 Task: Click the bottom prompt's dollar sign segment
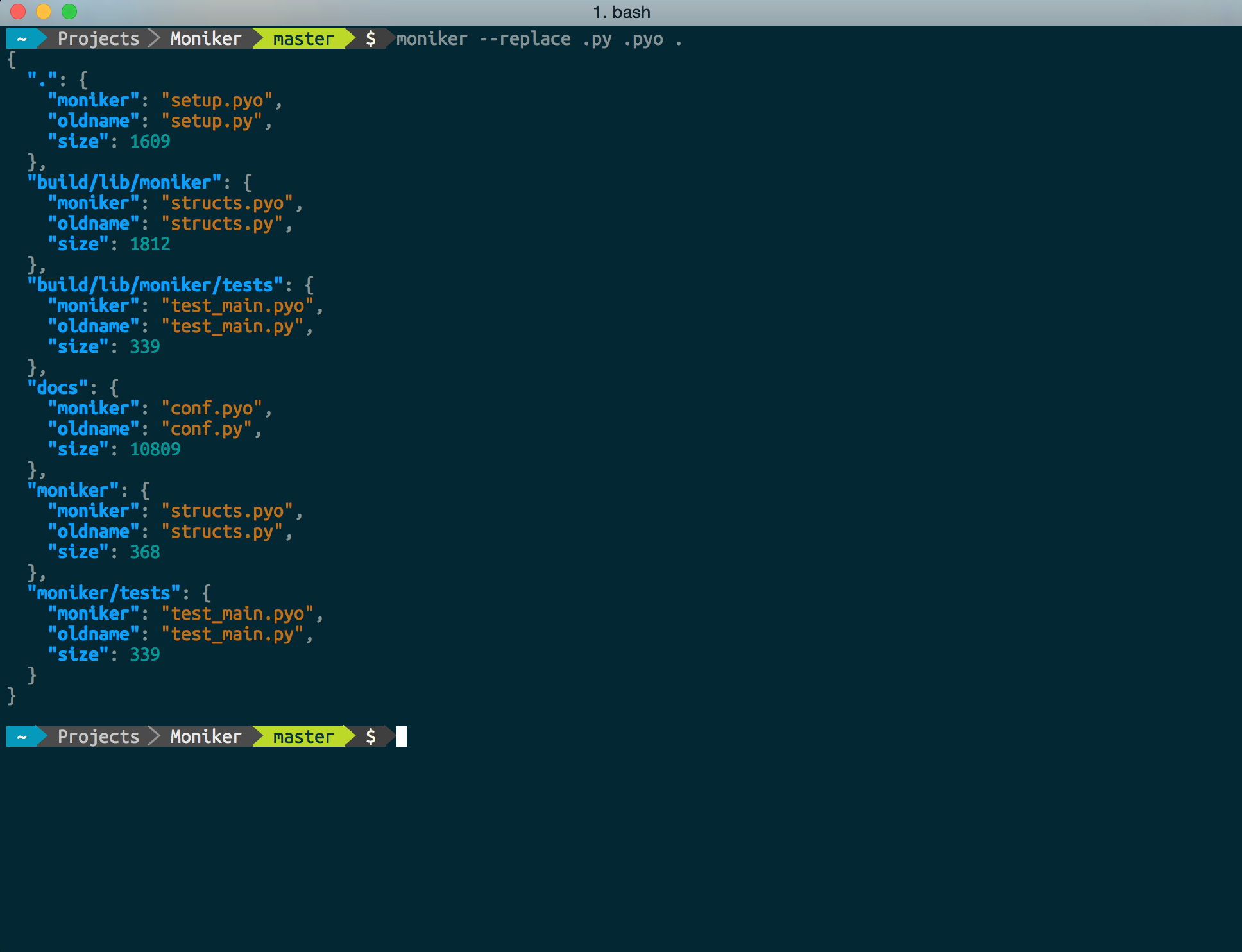(x=371, y=736)
